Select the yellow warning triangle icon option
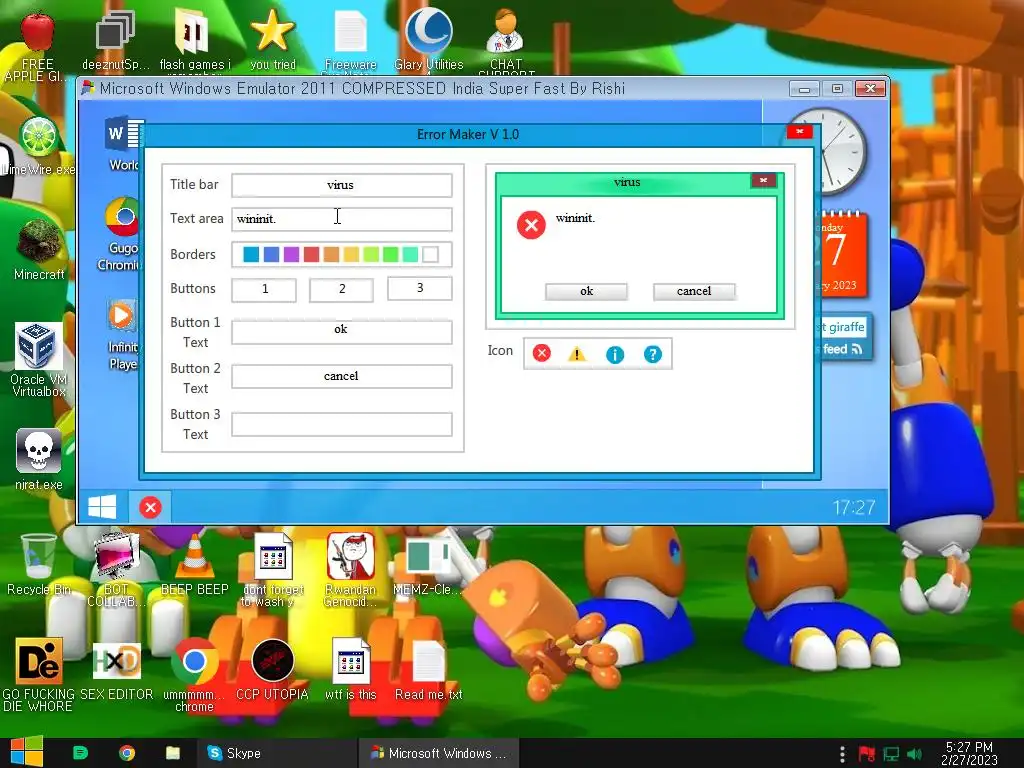 tap(577, 354)
